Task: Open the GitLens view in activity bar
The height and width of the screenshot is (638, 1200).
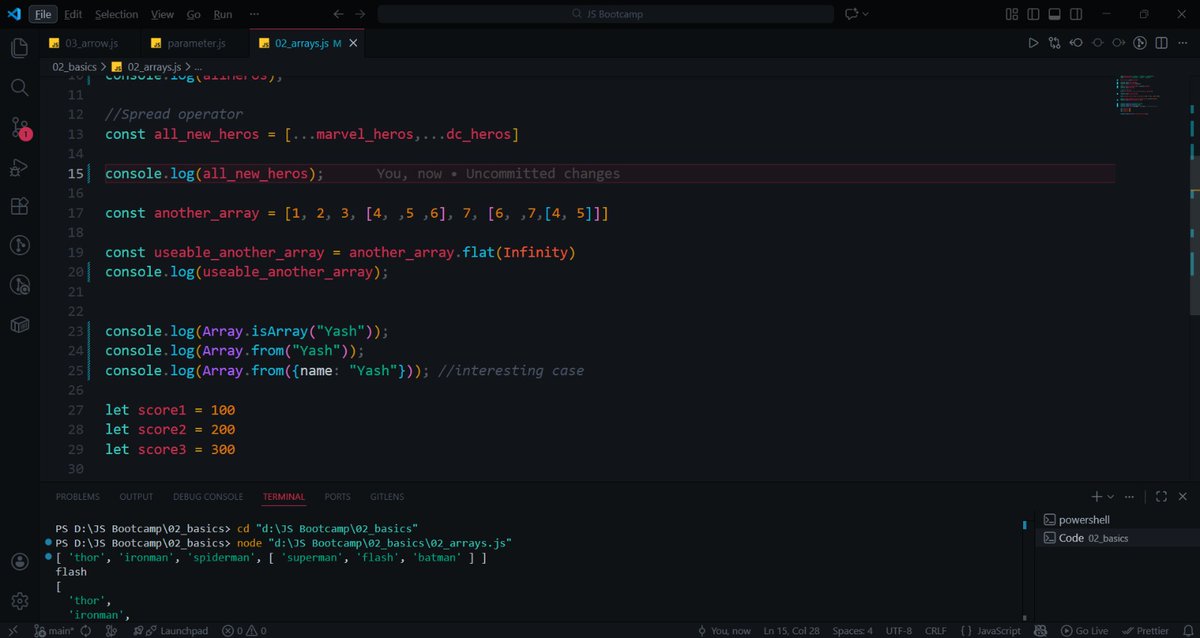Action: (x=19, y=245)
